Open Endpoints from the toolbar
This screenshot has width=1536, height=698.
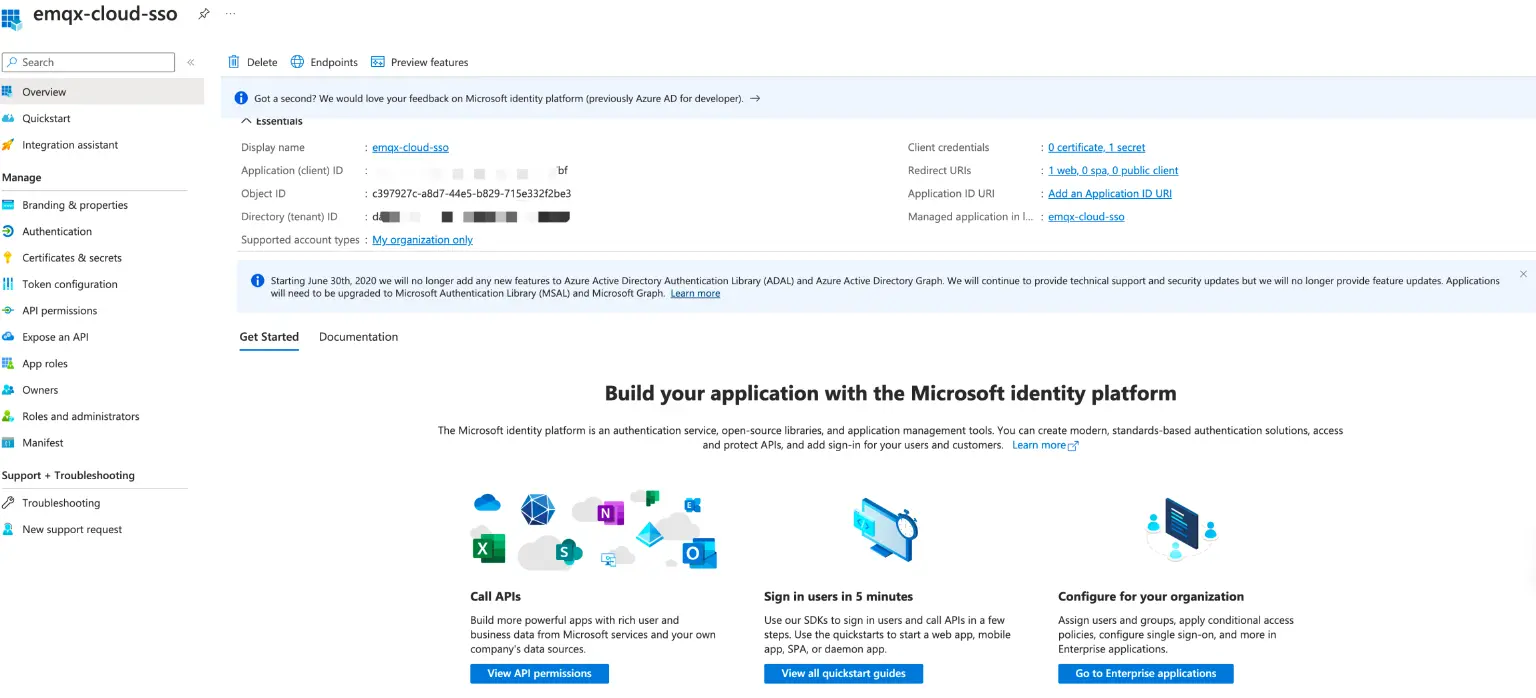[x=324, y=61]
